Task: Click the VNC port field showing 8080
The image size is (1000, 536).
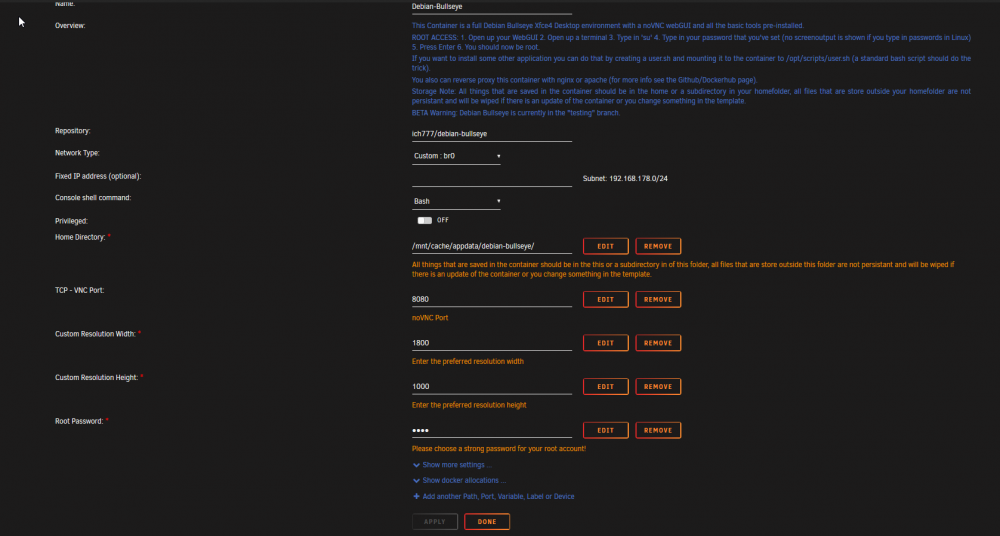Action: pos(492,299)
